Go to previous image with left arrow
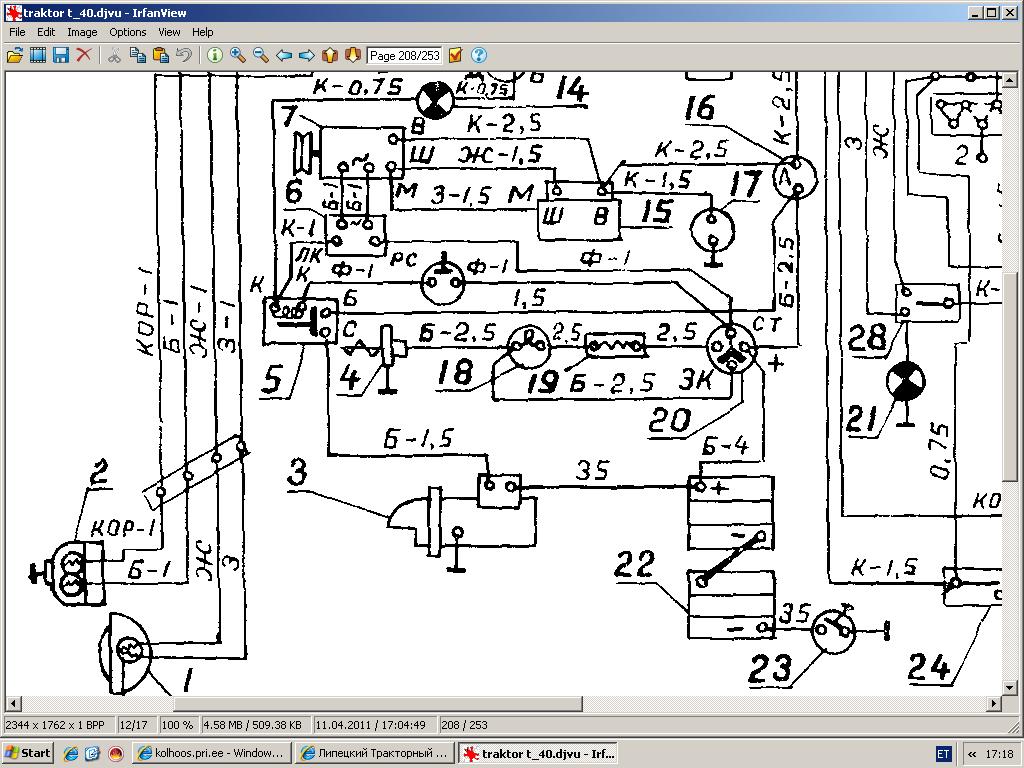The width and height of the screenshot is (1024, 768). [x=284, y=55]
